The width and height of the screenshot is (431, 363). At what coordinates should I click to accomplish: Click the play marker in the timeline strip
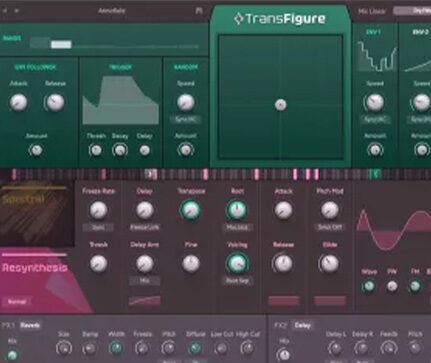pyautogui.click(x=151, y=174)
